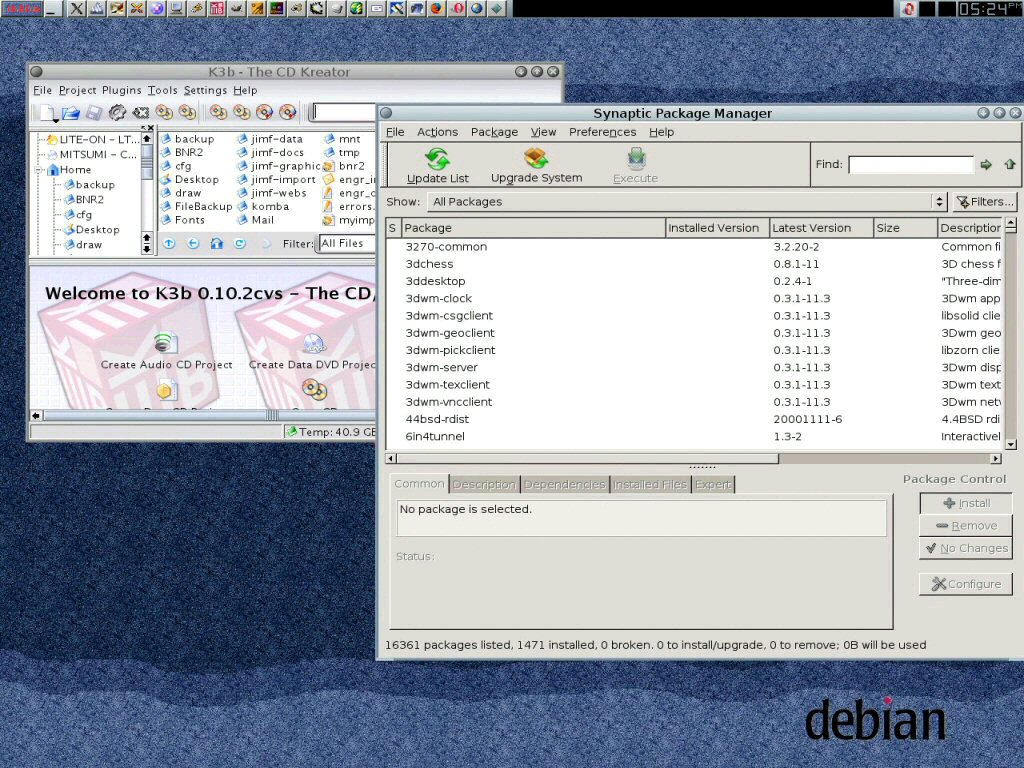The height and width of the screenshot is (768, 1024).
Task: Click the Configure button in Package Control
Action: coord(965,584)
